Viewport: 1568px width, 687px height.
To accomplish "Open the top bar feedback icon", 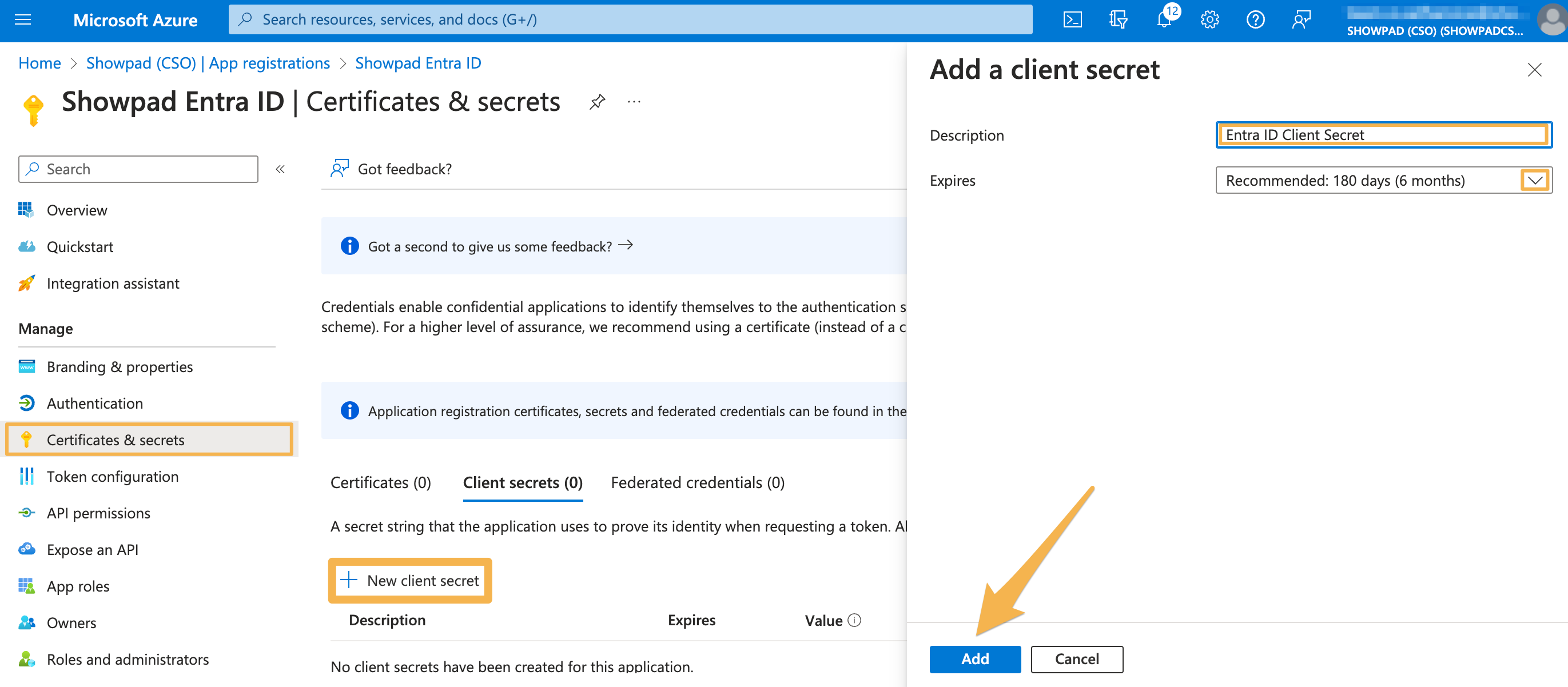I will pos(1301,19).
